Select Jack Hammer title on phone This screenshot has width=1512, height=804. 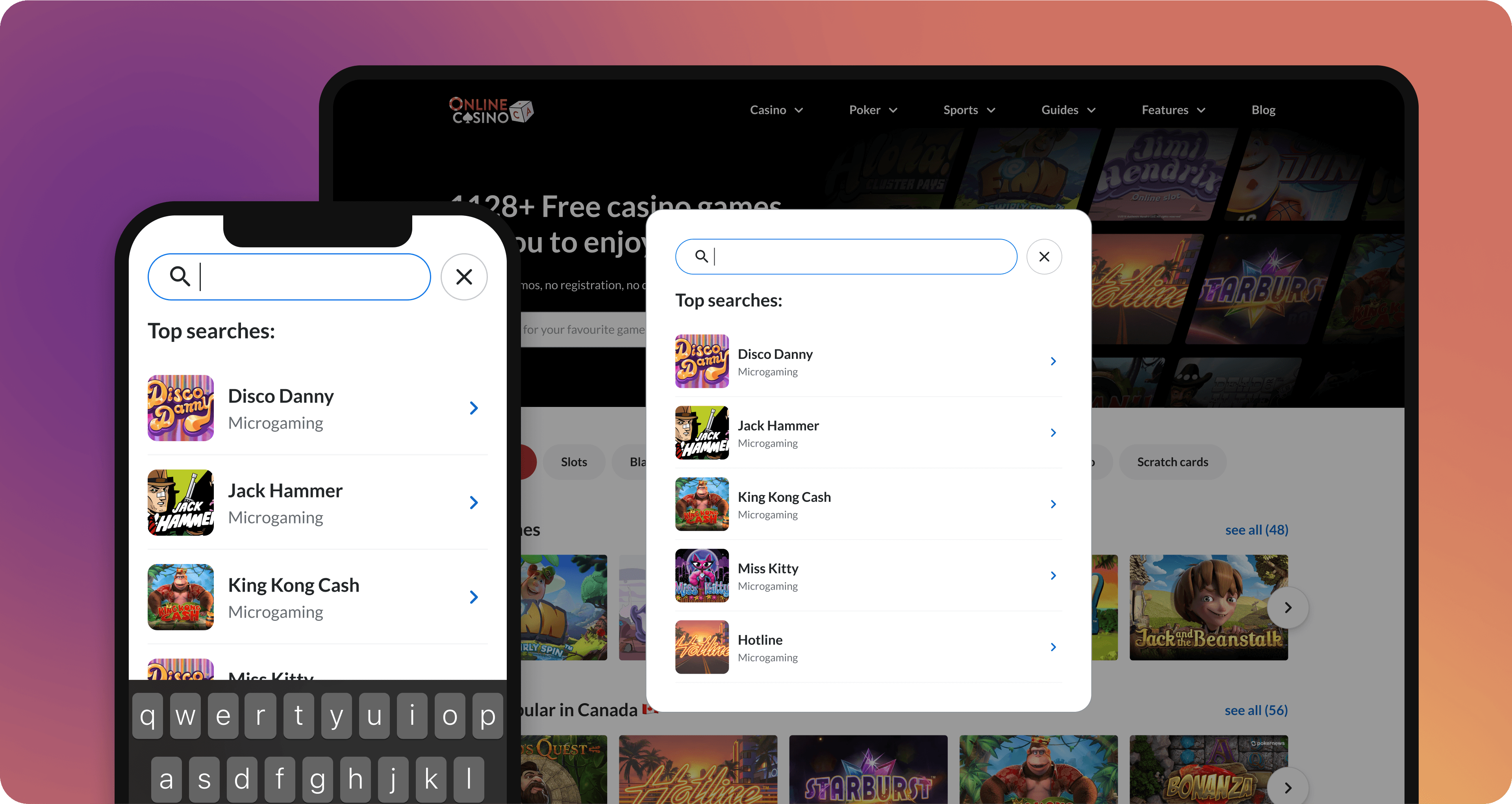pos(285,491)
